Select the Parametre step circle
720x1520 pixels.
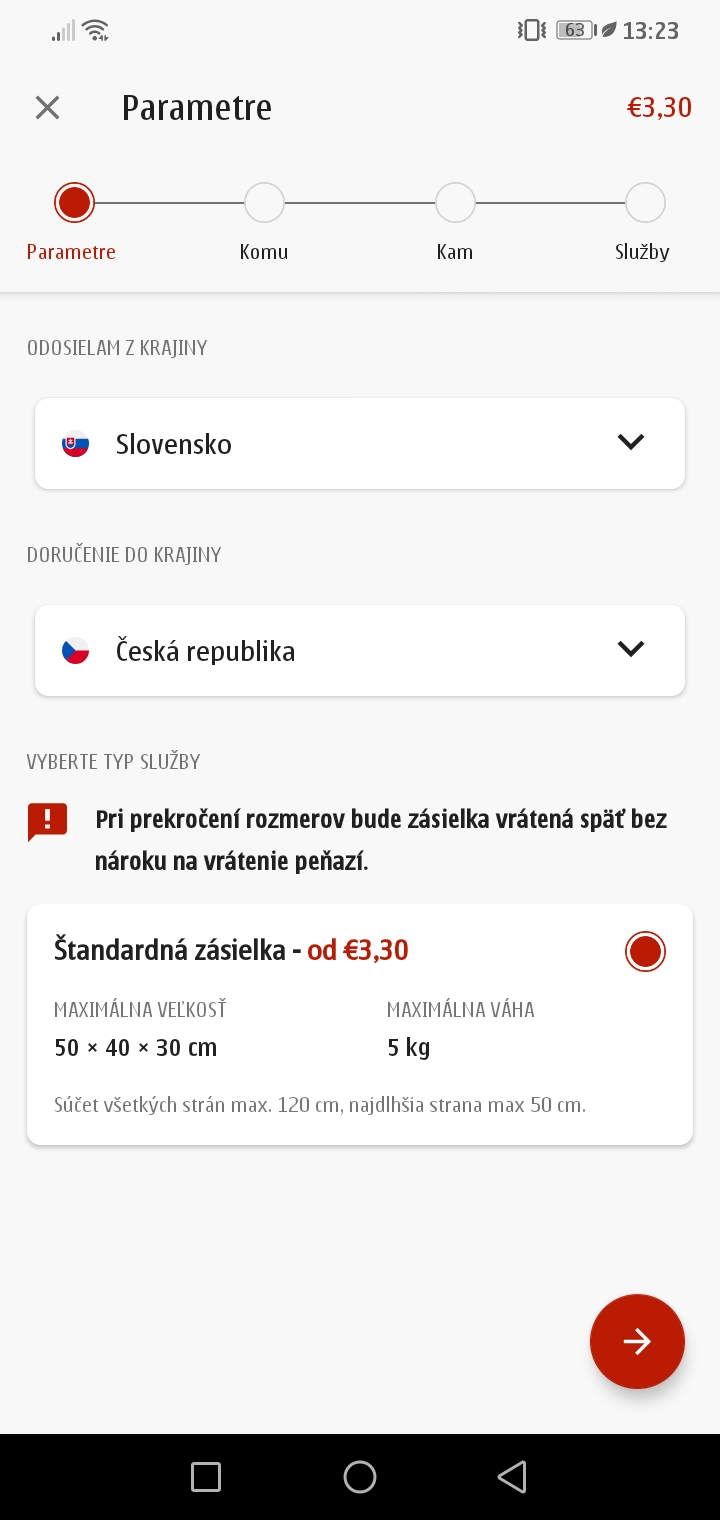tap(74, 203)
